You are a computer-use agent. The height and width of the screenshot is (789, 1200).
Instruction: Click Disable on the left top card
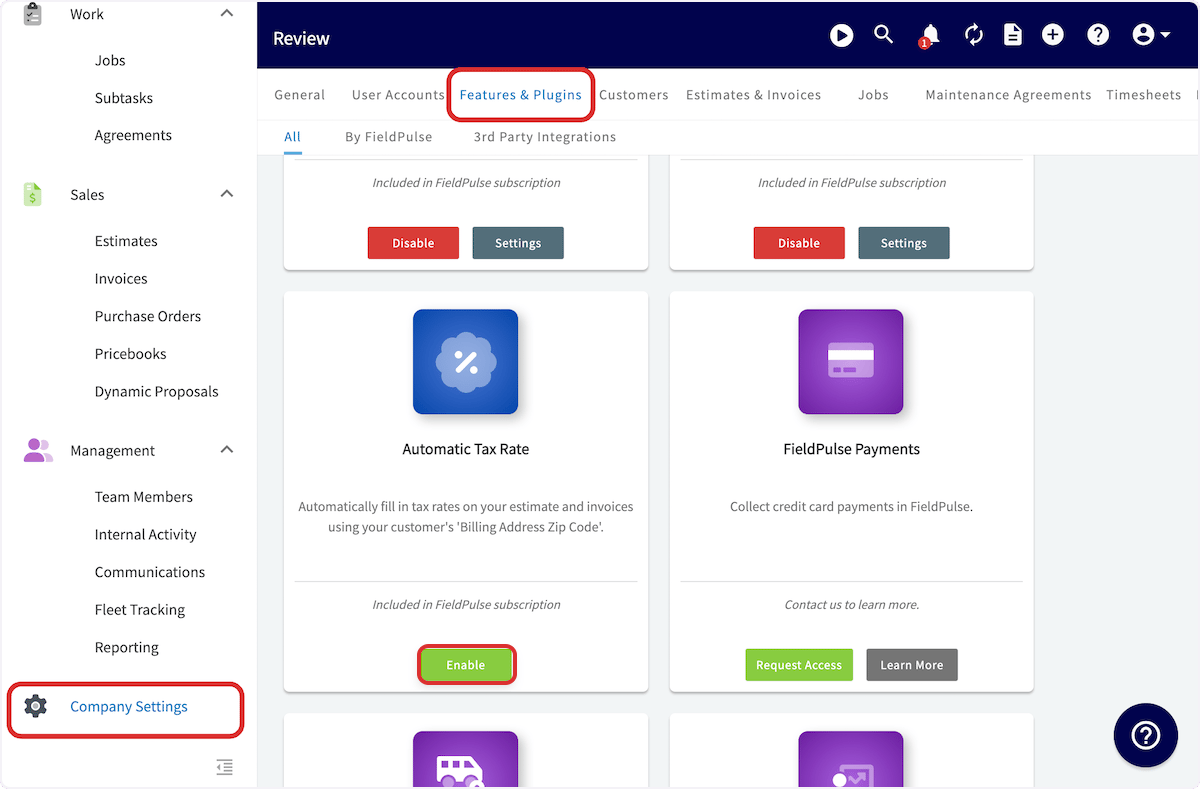pyautogui.click(x=413, y=243)
